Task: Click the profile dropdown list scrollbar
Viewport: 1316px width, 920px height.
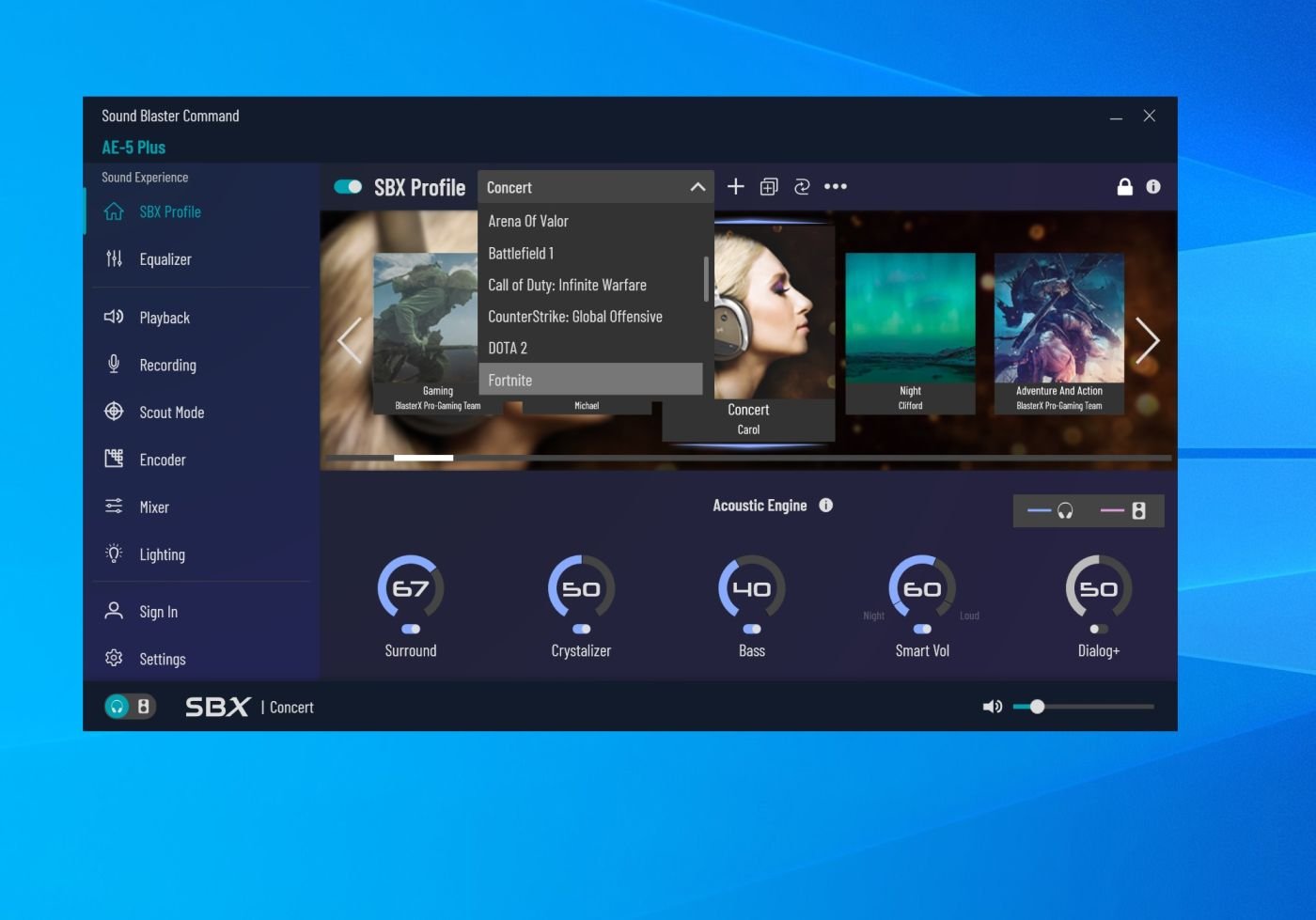Action: (x=706, y=279)
